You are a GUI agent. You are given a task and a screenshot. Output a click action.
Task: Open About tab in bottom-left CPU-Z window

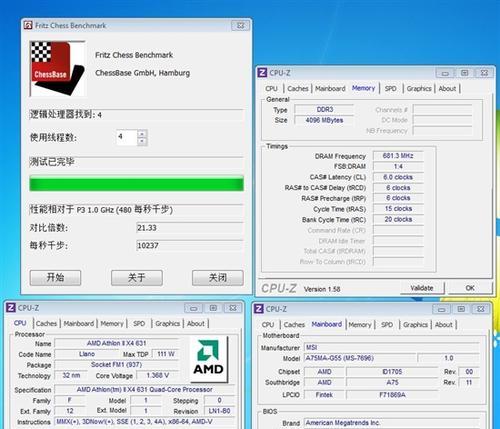(196, 323)
